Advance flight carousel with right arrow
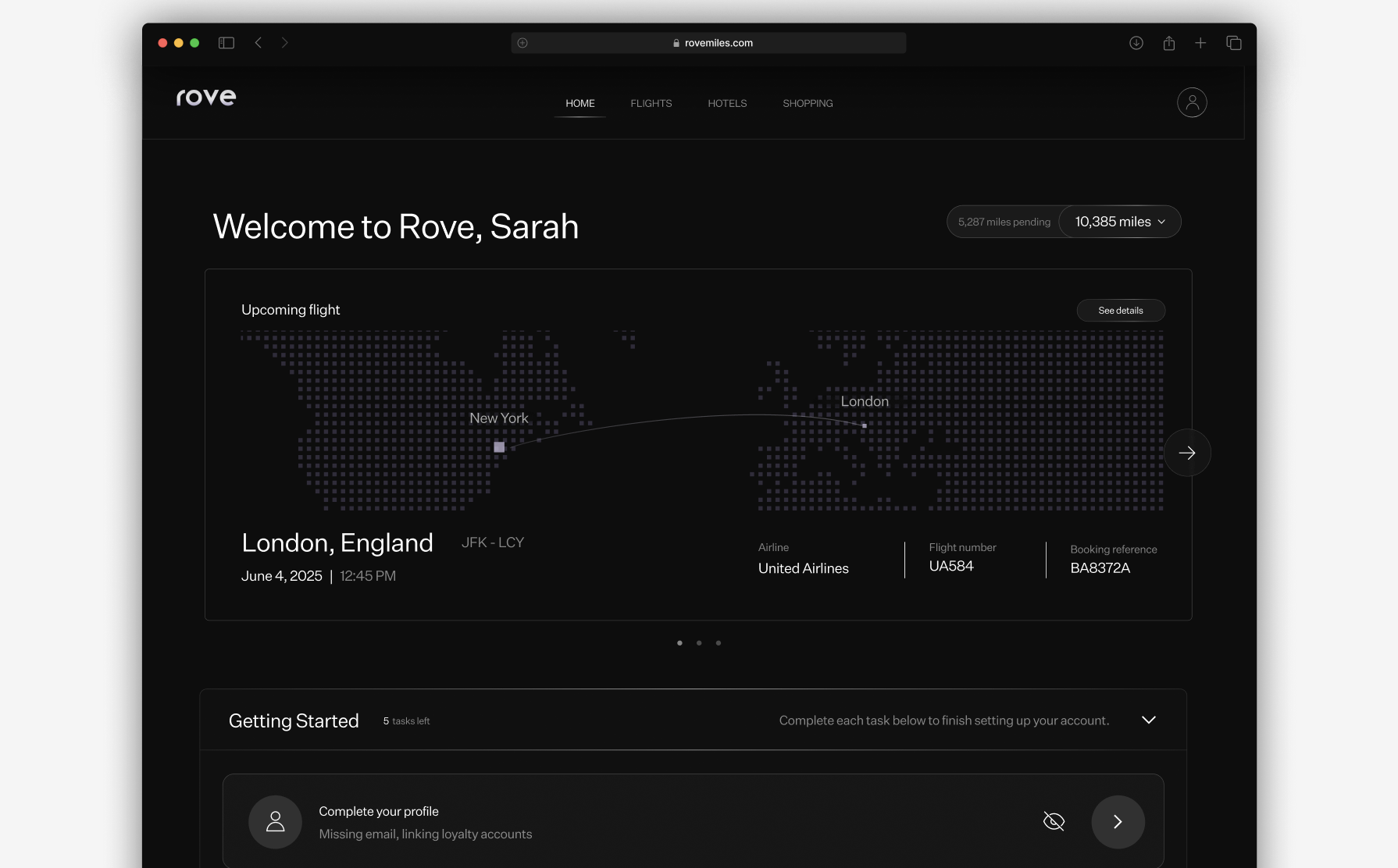Image resolution: width=1398 pixels, height=868 pixels. pos(1187,453)
